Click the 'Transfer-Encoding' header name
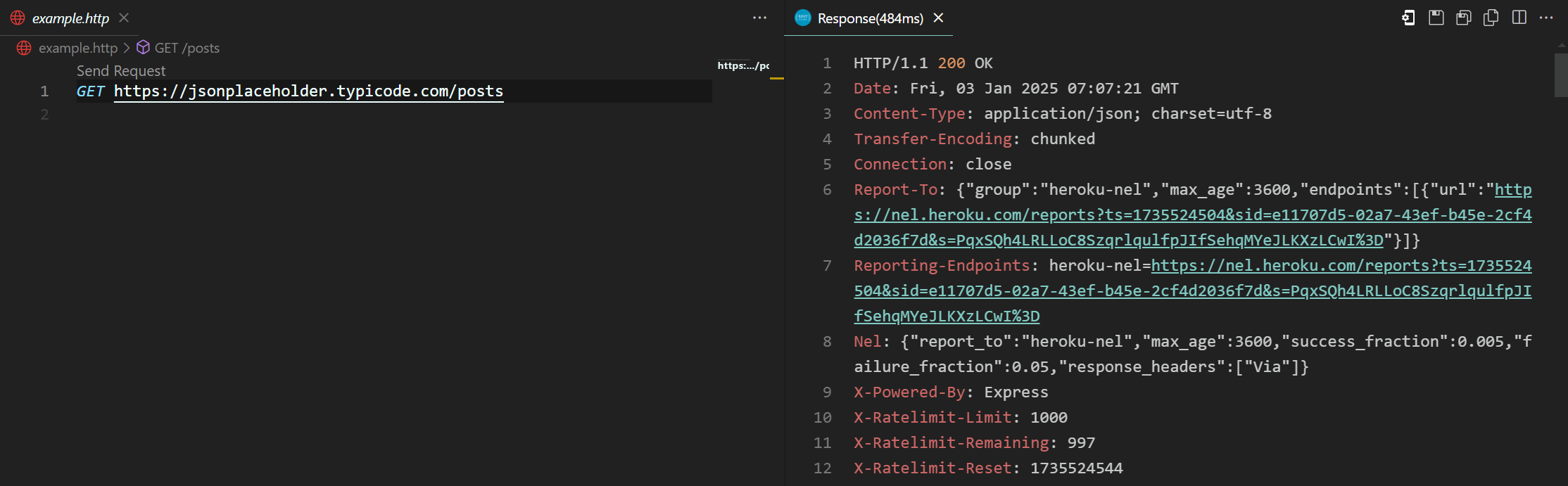1568x486 pixels. coord(932,139)
